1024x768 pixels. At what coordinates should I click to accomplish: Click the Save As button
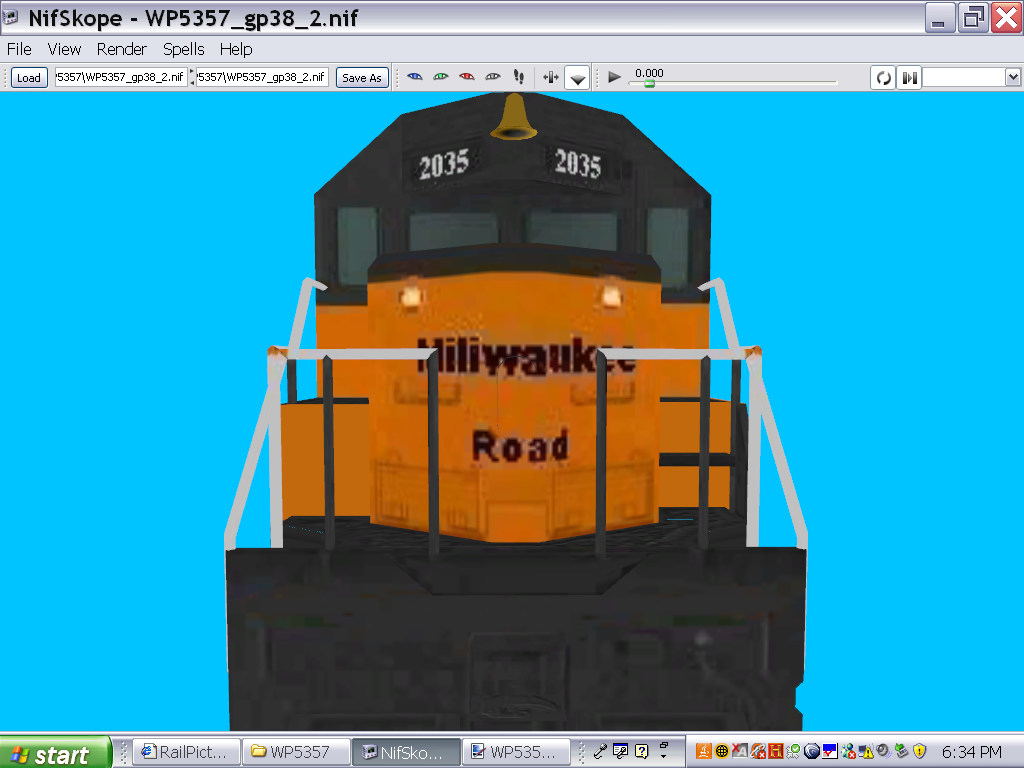point(362,78)
